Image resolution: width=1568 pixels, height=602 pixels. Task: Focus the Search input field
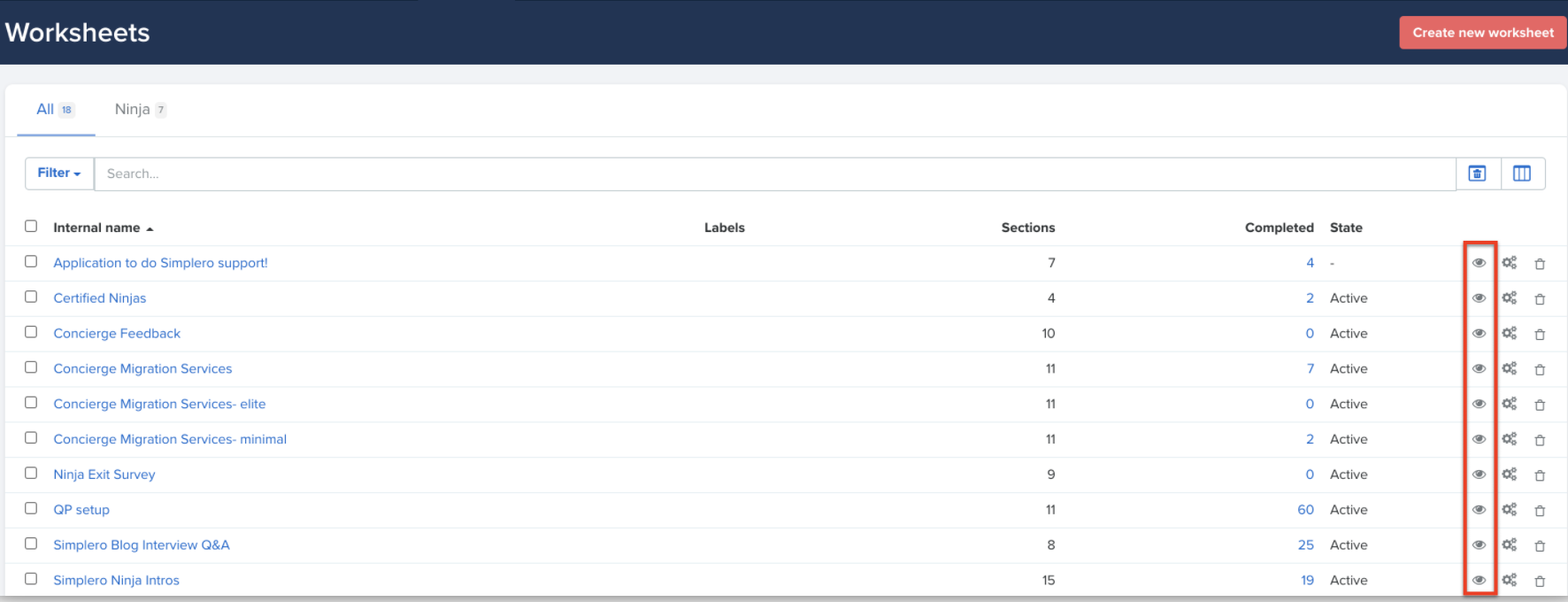[x=775, y=174]
